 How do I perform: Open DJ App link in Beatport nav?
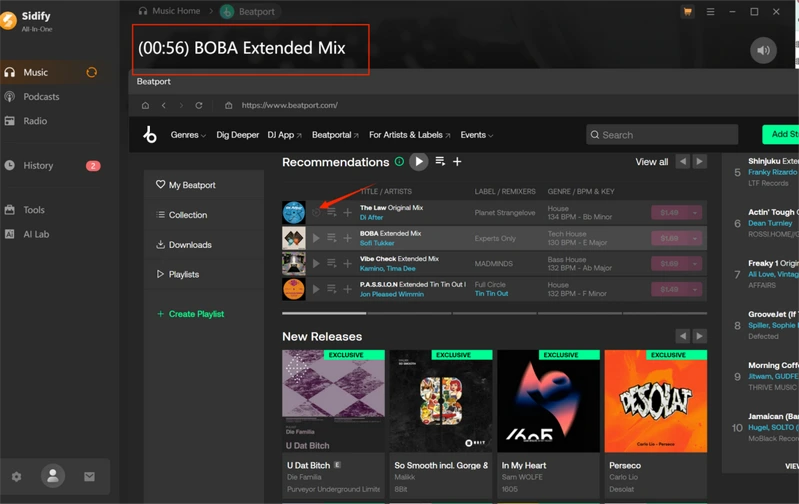pyautogui.click(x=284, y=135)
